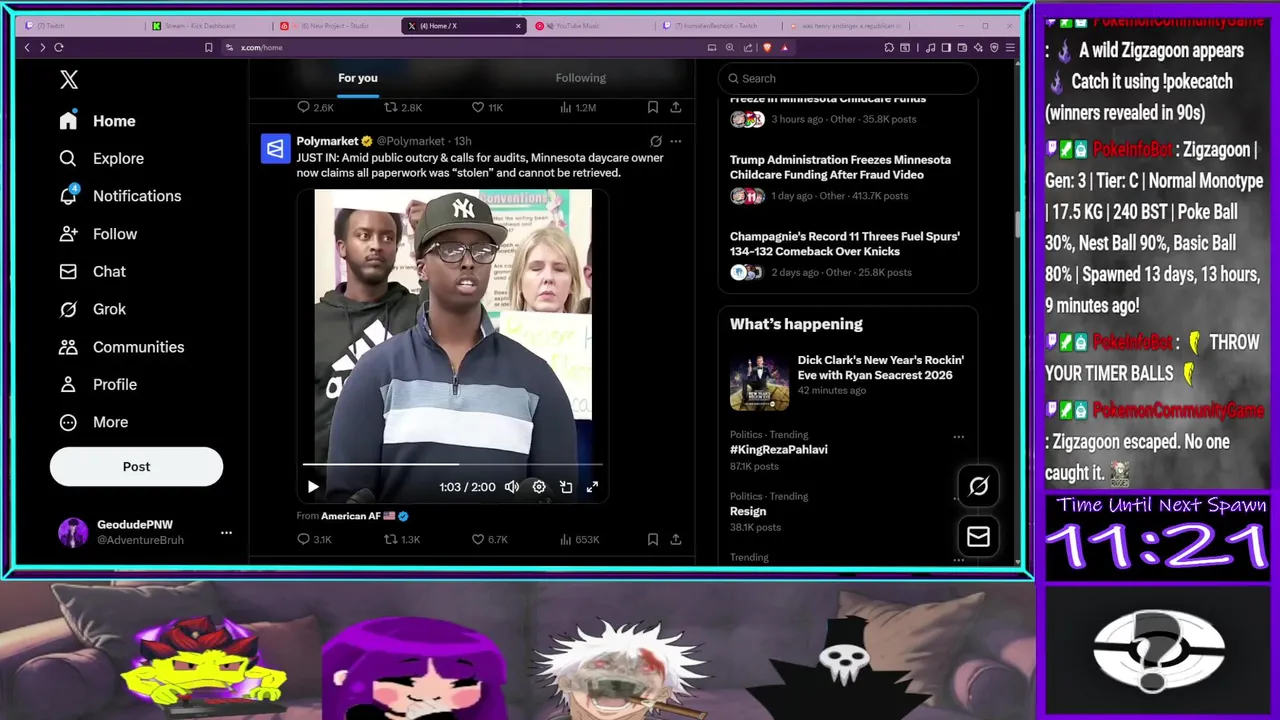Play the Polymarket video
Image resolution: width=1280 pixels, height=720 pixels.
312,487
